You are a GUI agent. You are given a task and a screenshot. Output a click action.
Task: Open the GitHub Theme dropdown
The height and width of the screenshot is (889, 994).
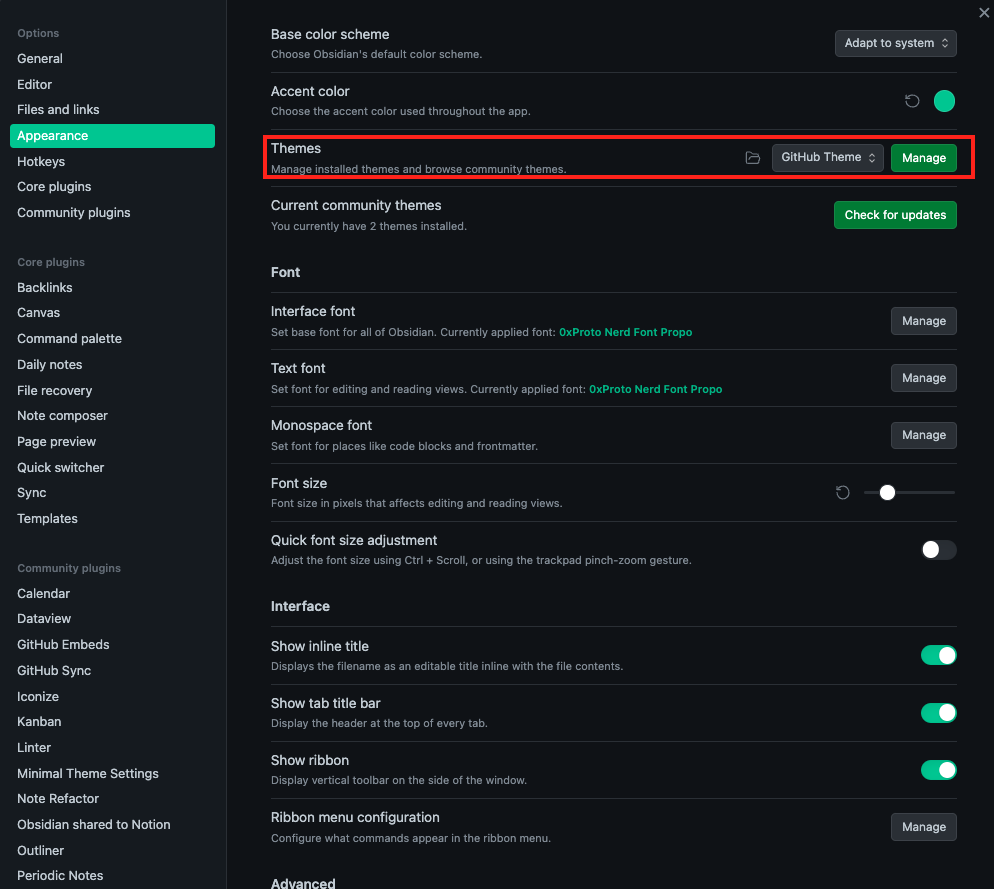point(827,158)
